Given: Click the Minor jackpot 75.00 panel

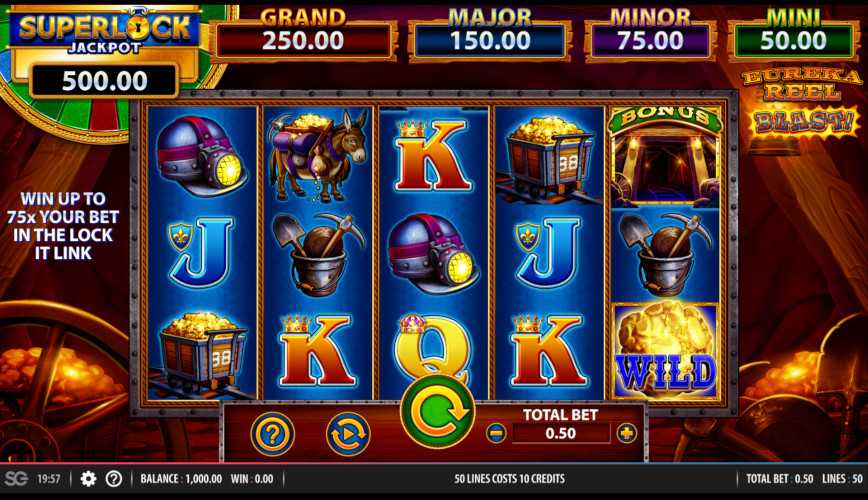Looking at the screenshot, I should point(650,41).
